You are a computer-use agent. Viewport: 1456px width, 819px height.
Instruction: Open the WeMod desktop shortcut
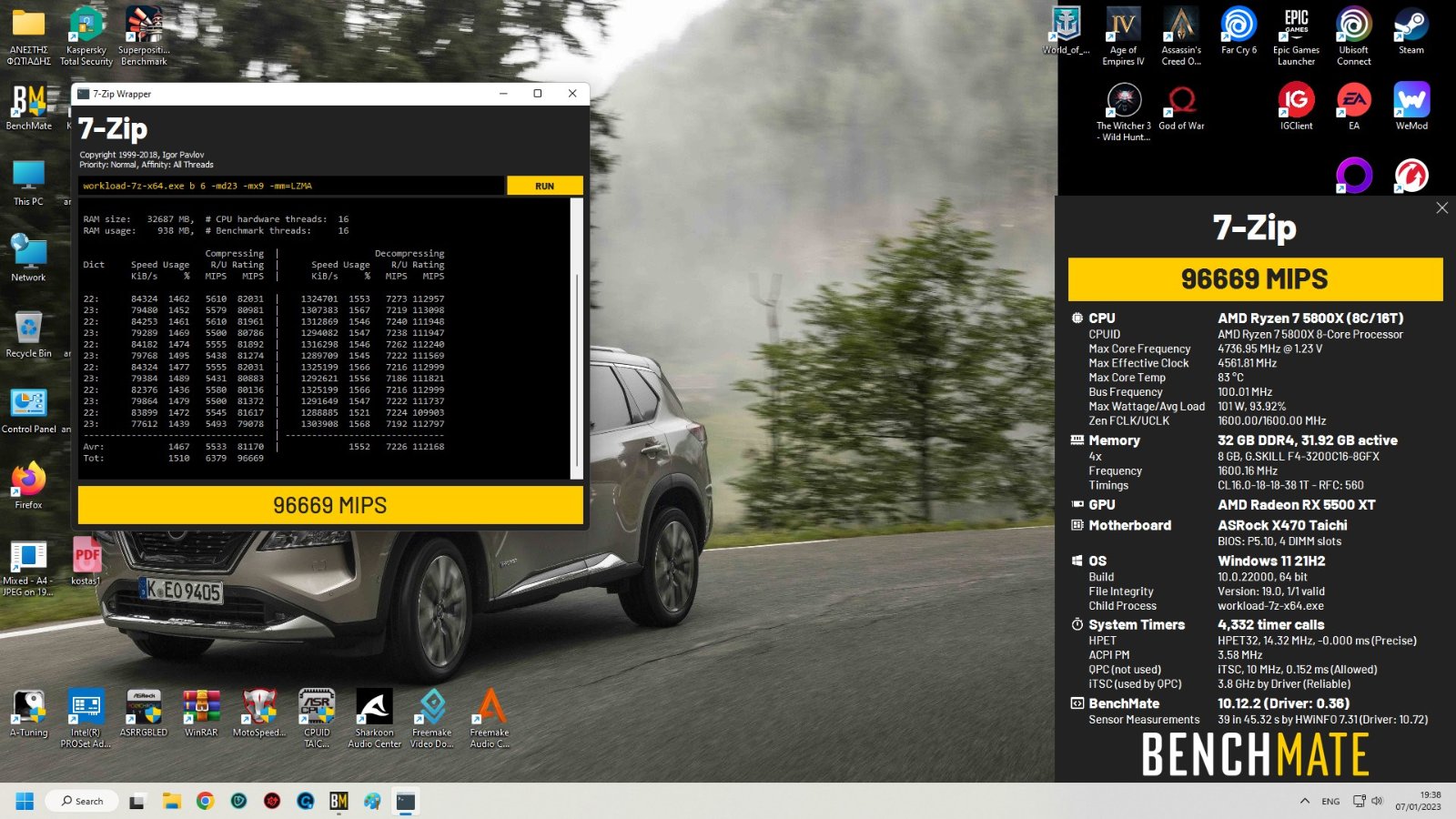click(x=1411, y=107)
